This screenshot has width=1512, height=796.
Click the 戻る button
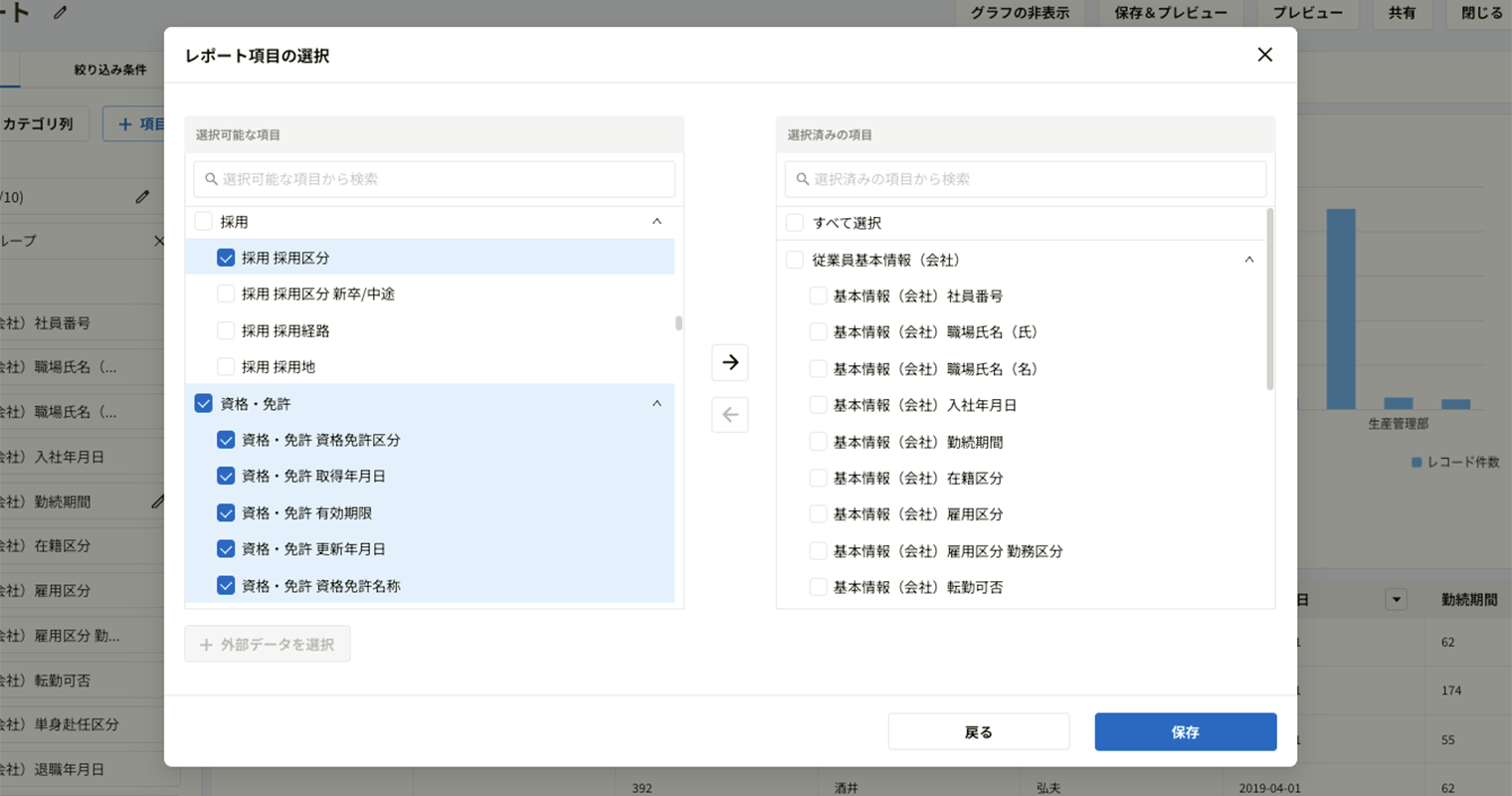(979, 731)
